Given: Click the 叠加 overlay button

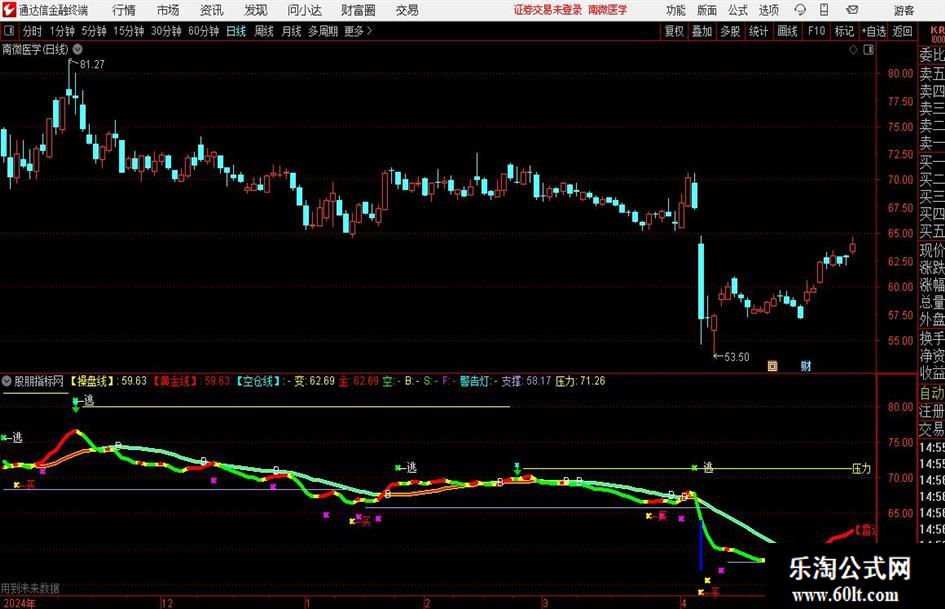Looking at the screenshot, I should (702, 31).
